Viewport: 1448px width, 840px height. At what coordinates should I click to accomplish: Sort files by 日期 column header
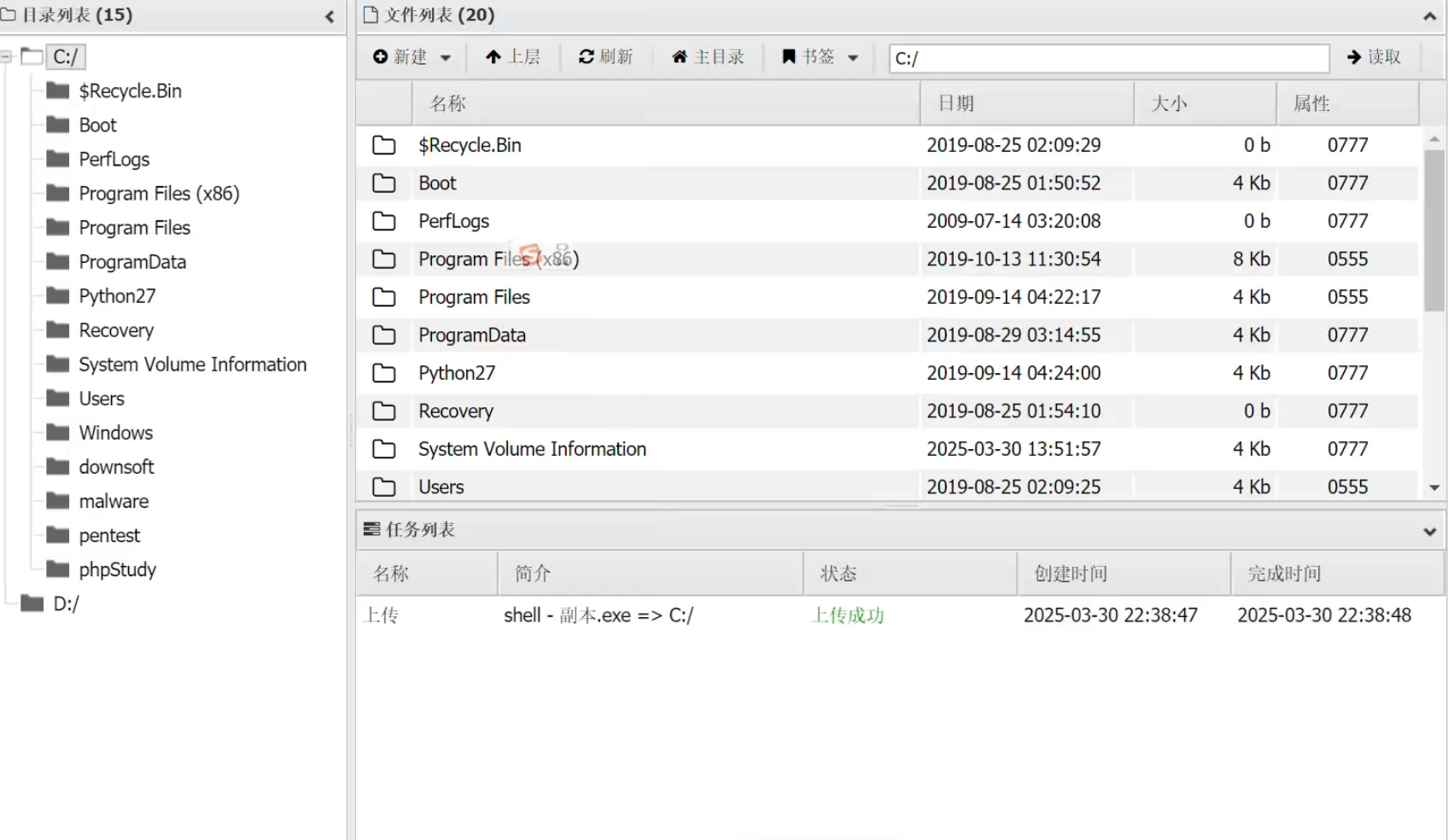(955, 103)
